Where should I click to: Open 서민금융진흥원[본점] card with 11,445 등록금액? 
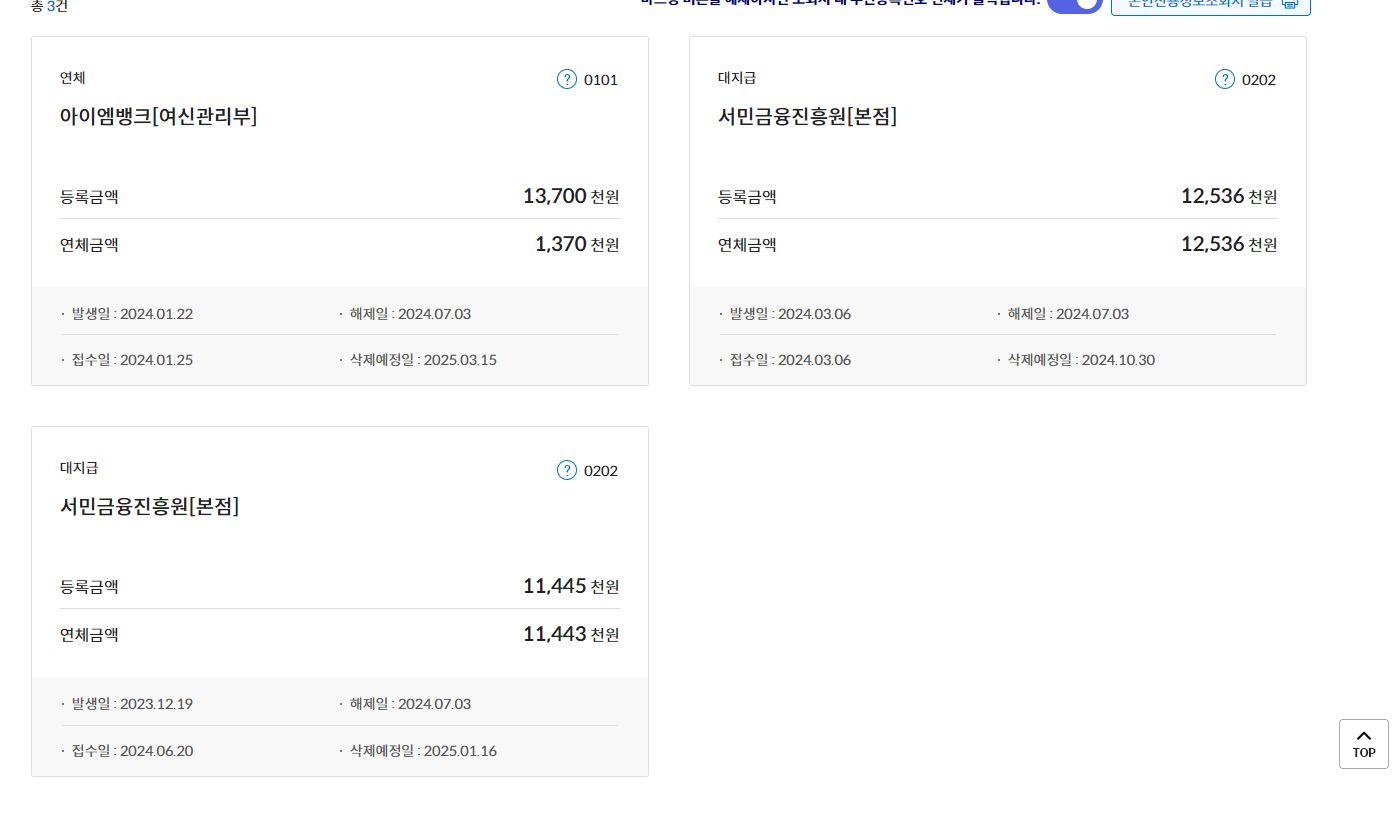click(149, 506)
